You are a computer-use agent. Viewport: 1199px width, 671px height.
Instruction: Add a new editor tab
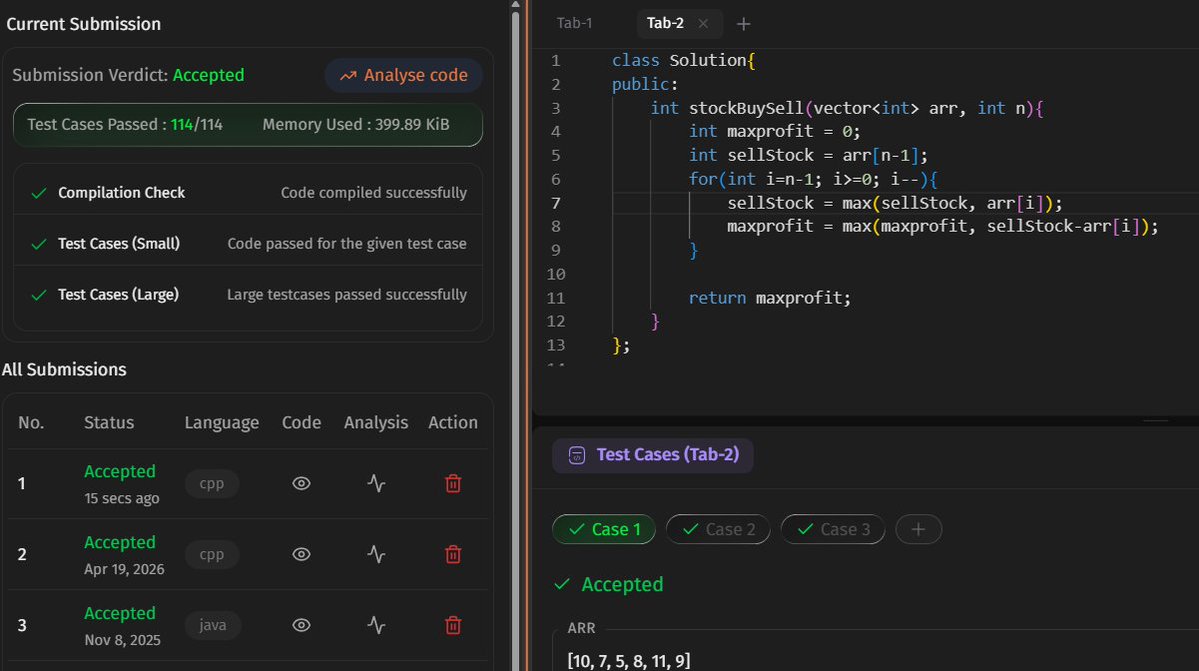click(x=743, y=24)
